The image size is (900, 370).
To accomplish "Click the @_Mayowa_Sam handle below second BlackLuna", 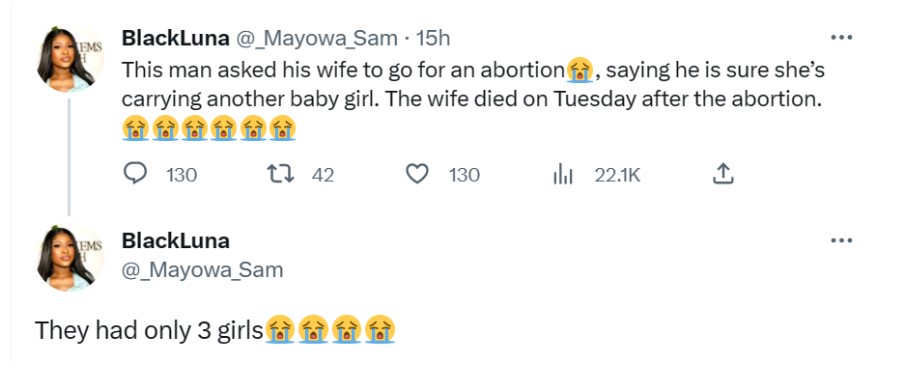I will tap(203, 270).
